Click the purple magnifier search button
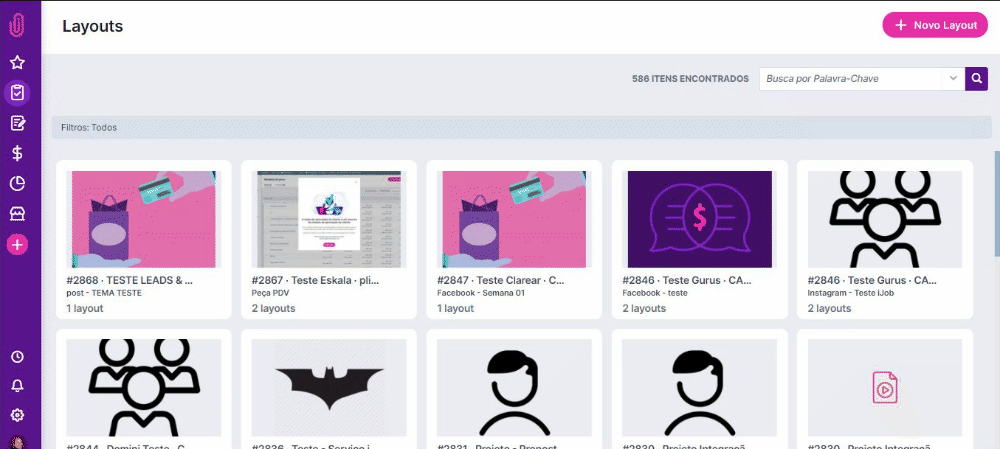1000x449 pixels. click(976, 79)
